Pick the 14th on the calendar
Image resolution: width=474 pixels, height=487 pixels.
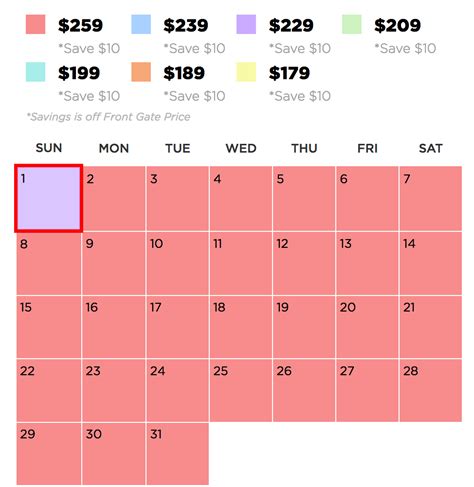[431, 263]
